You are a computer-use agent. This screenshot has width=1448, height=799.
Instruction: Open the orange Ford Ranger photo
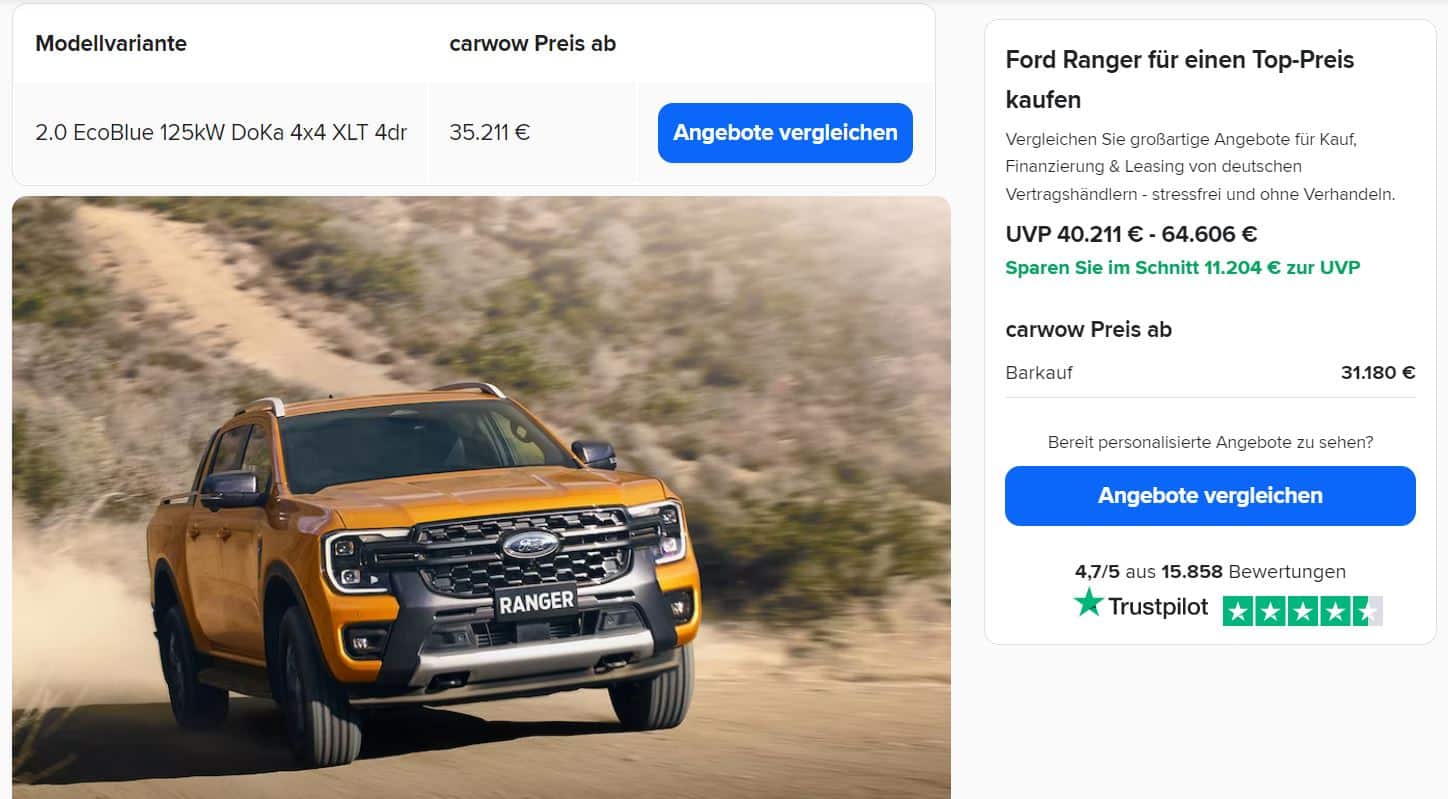tap(481, 497)
